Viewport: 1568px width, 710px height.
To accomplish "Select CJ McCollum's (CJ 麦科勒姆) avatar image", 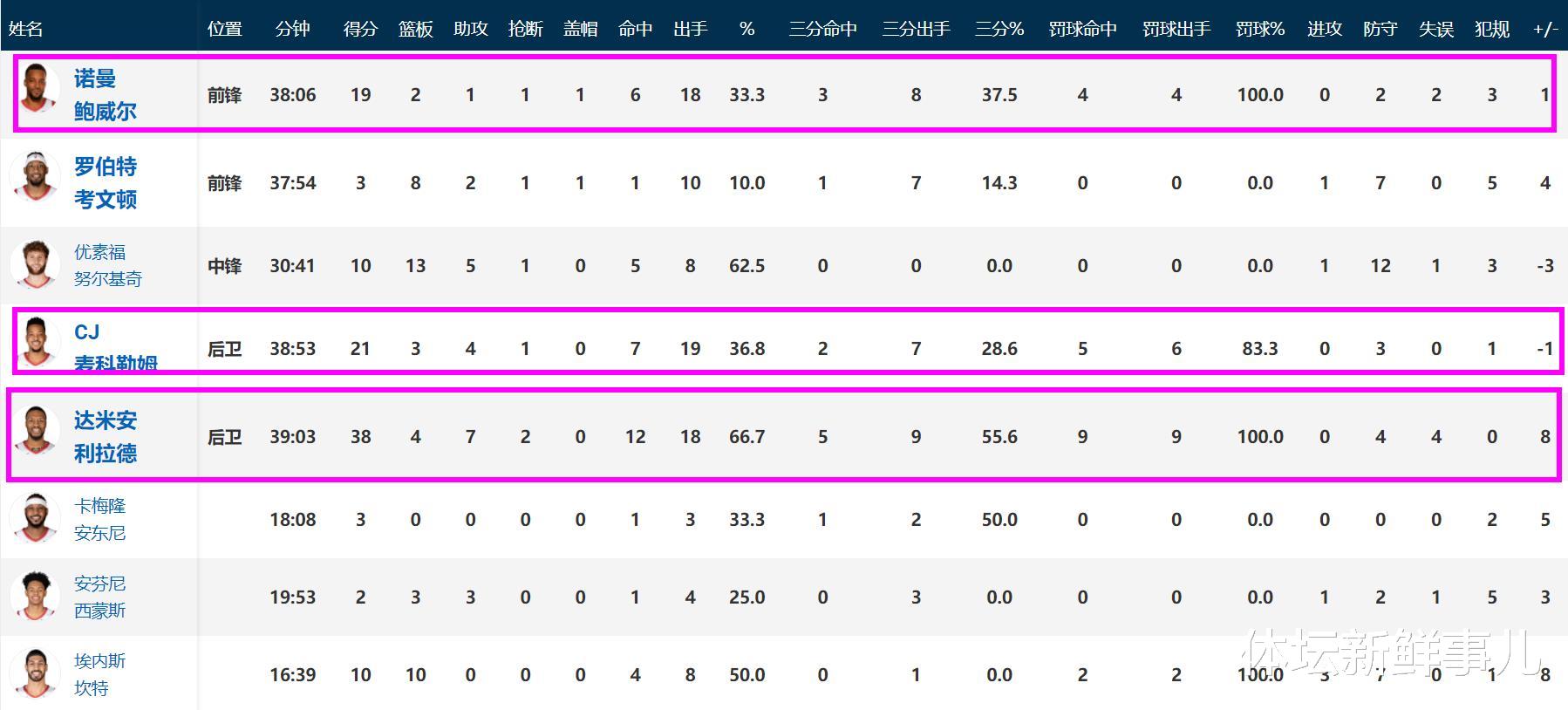I will pyautogui.click(x=37, y=344).
